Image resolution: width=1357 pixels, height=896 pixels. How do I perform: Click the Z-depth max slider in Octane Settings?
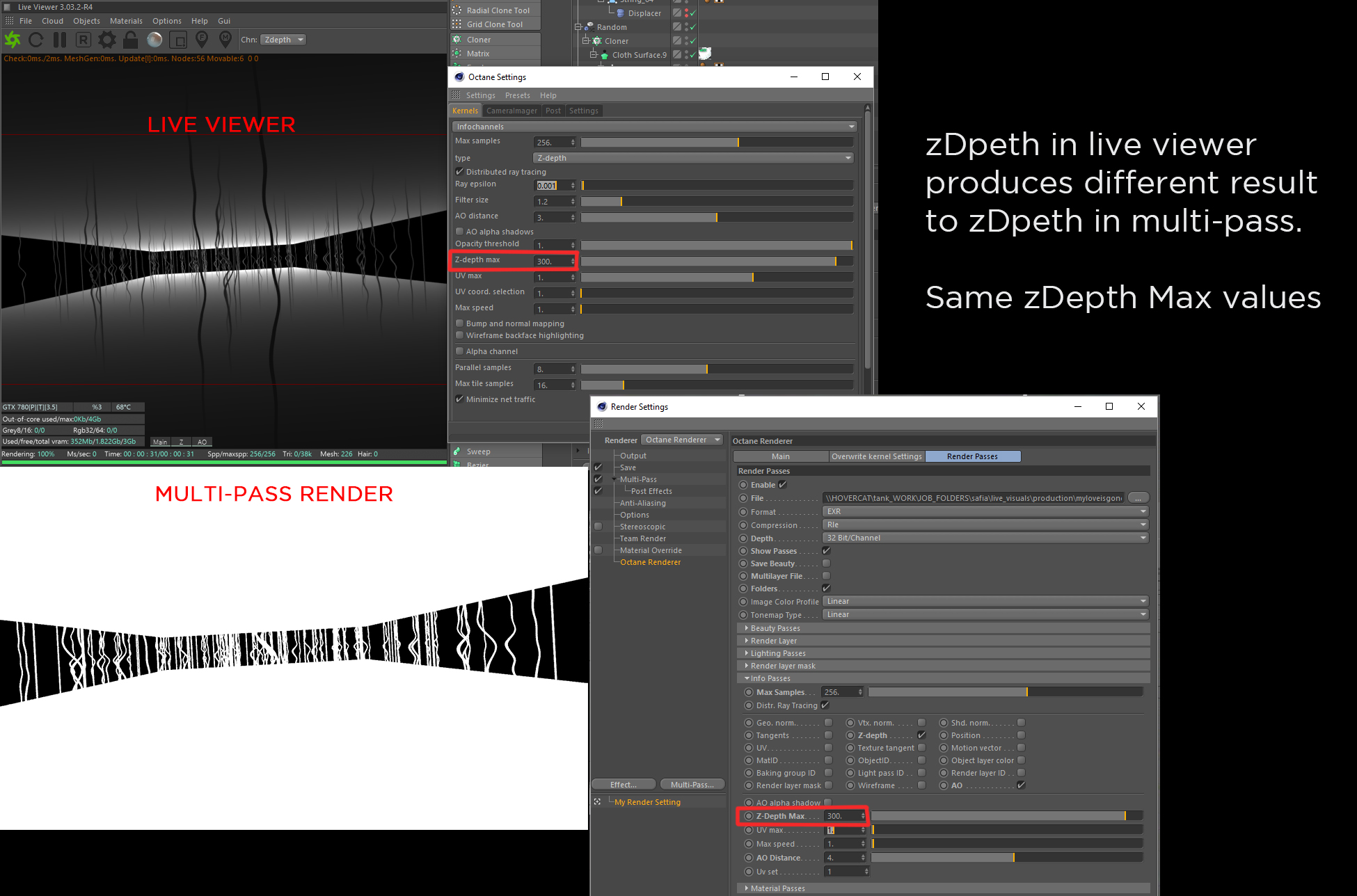pos(717,262)
